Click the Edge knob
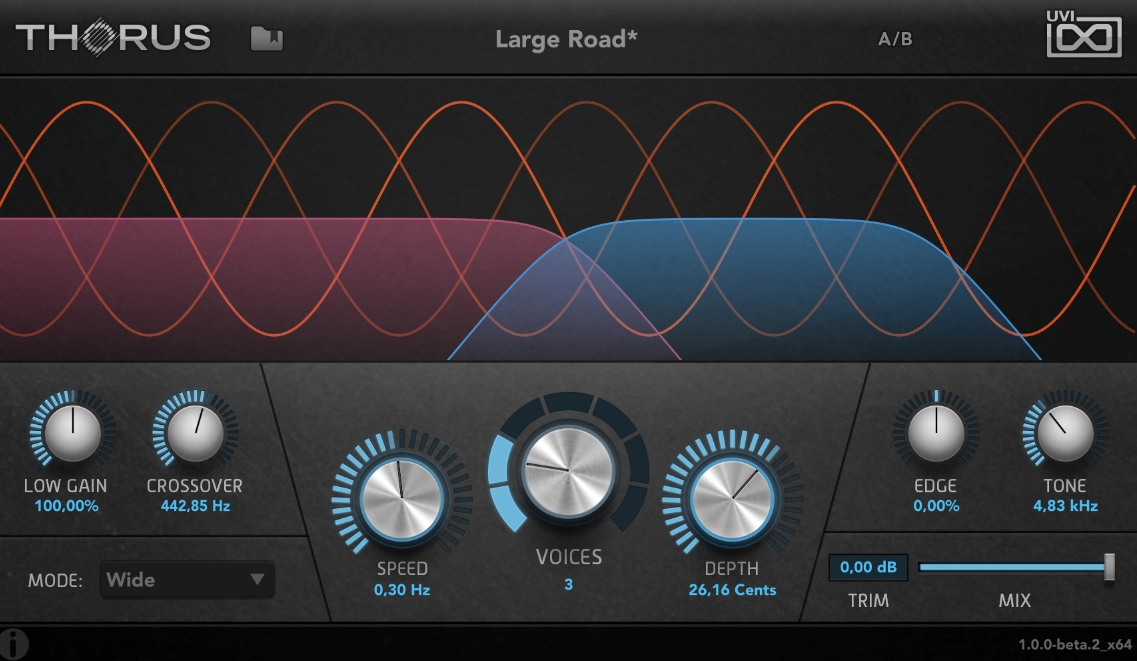This screenshot has width=1137, height=661. (x=936, y=433)
